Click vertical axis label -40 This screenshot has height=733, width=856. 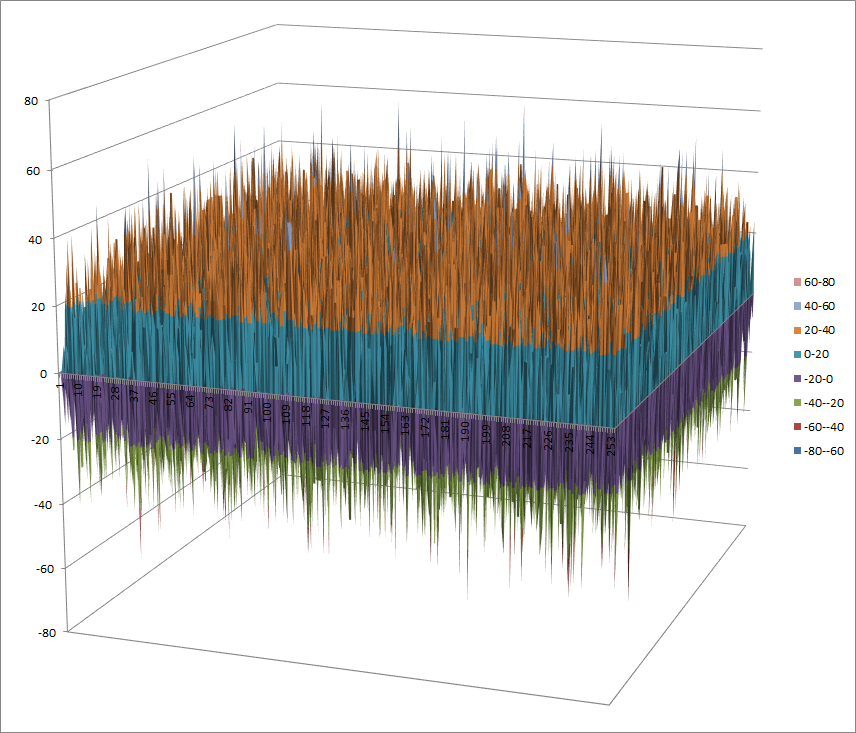click(x=43, y=505)
